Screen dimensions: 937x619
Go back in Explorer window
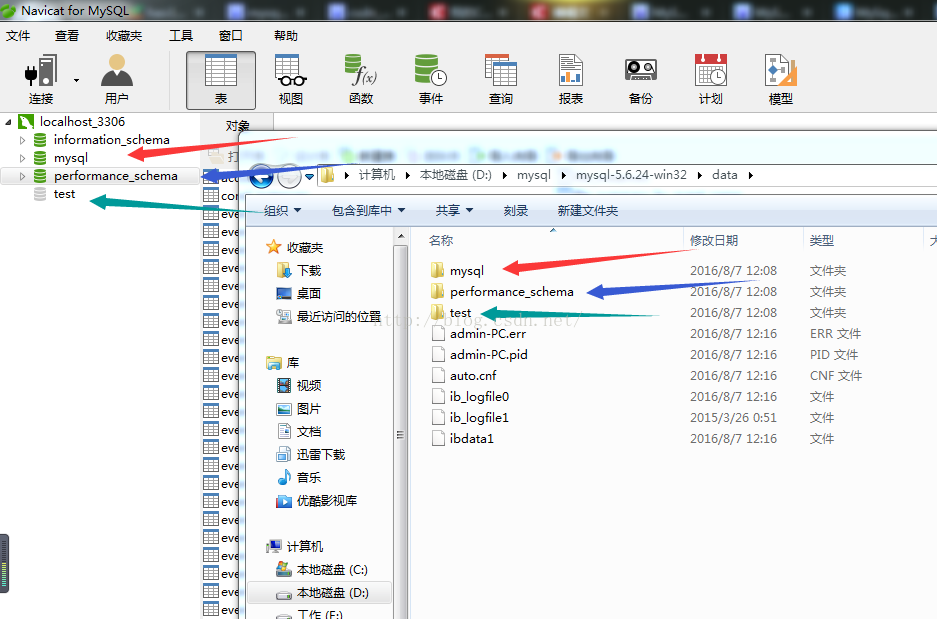pos(261,176)
